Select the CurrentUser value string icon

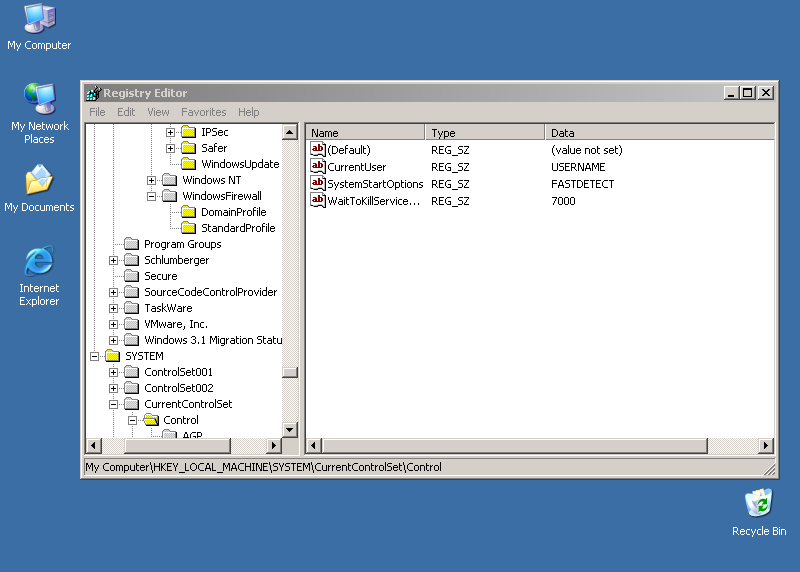(x=318, y=166)
